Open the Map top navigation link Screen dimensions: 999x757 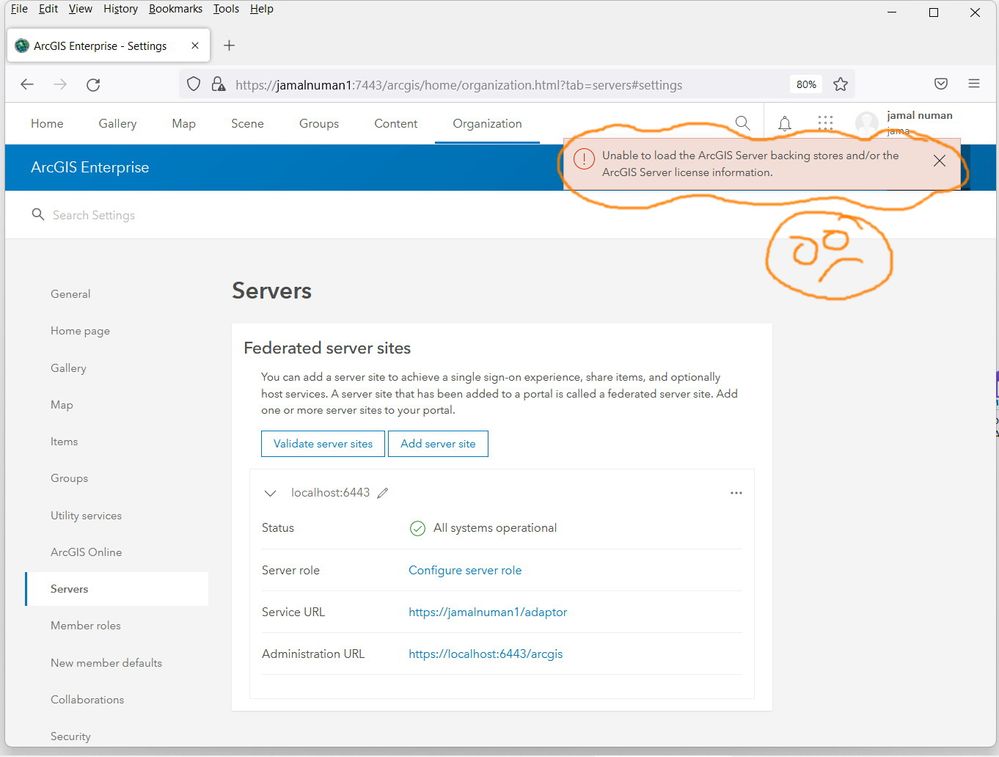coord(183,124)
